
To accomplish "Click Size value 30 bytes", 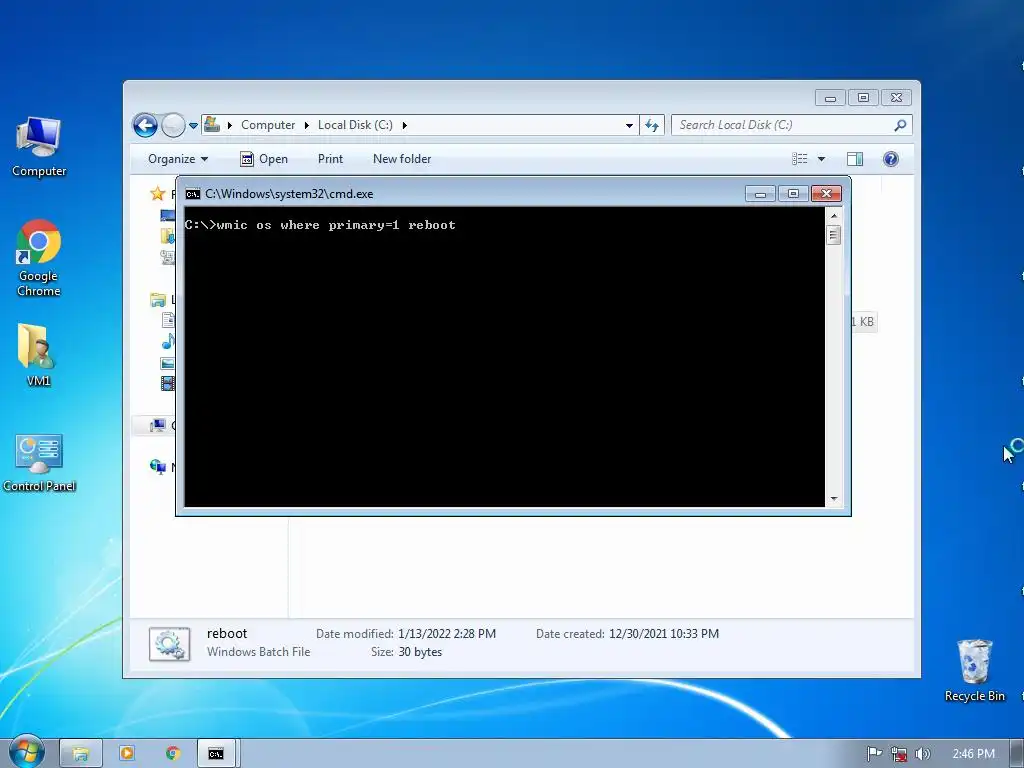I will click(x=420, y=652).
